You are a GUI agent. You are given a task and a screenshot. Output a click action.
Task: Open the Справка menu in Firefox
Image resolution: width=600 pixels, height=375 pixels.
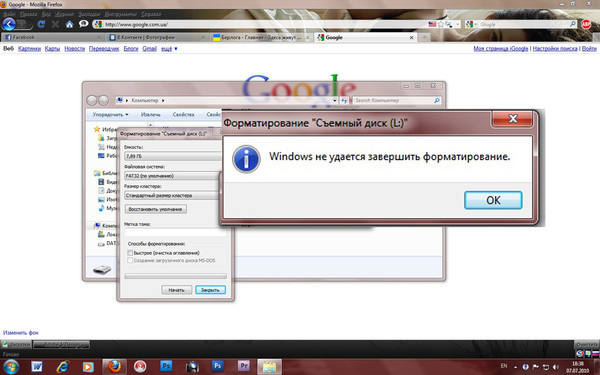coord(151,14)
